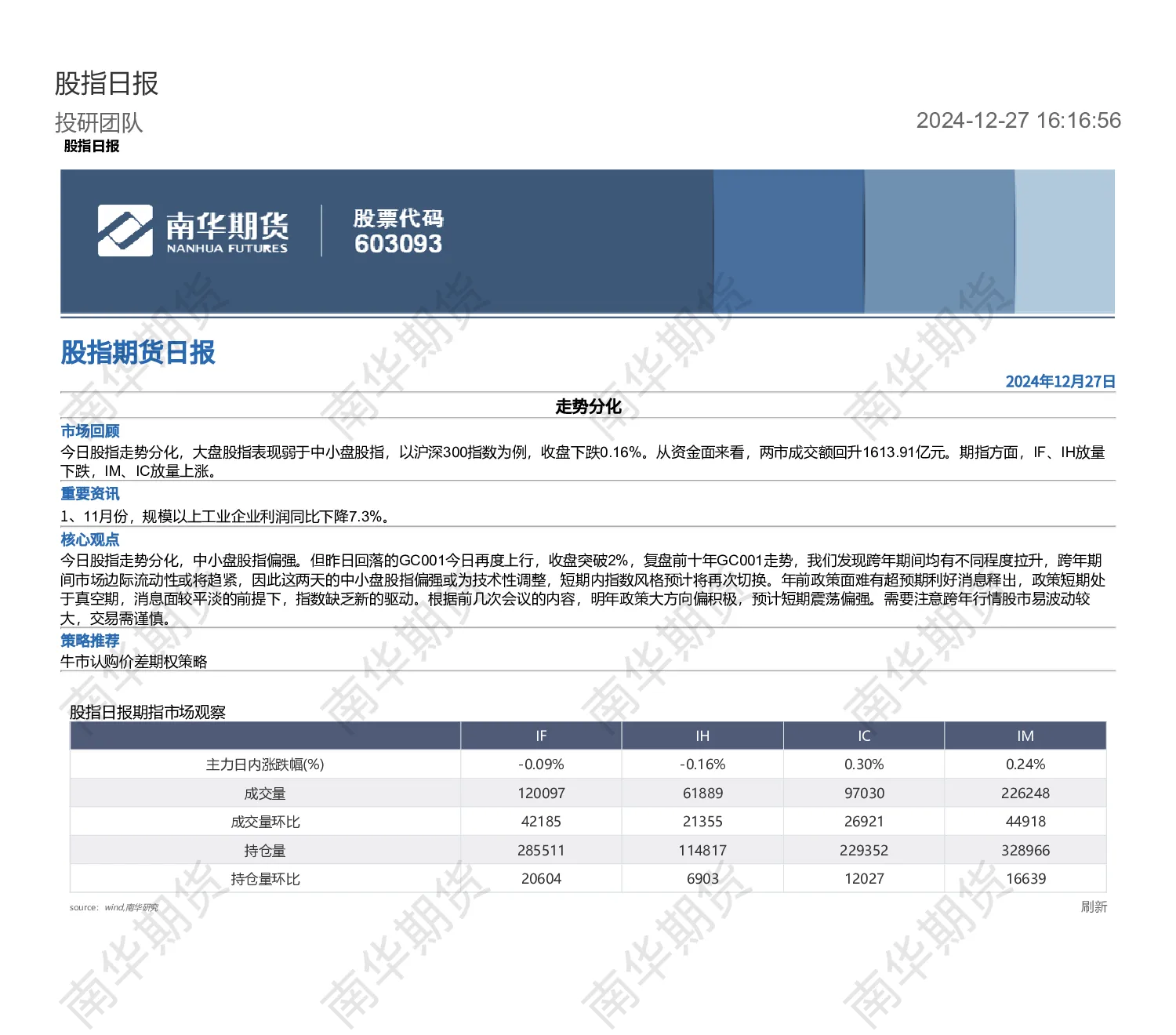The image size is (1176, 1035).
Task: Click the date 2024年12月27日
Action: click(1060, 382)
